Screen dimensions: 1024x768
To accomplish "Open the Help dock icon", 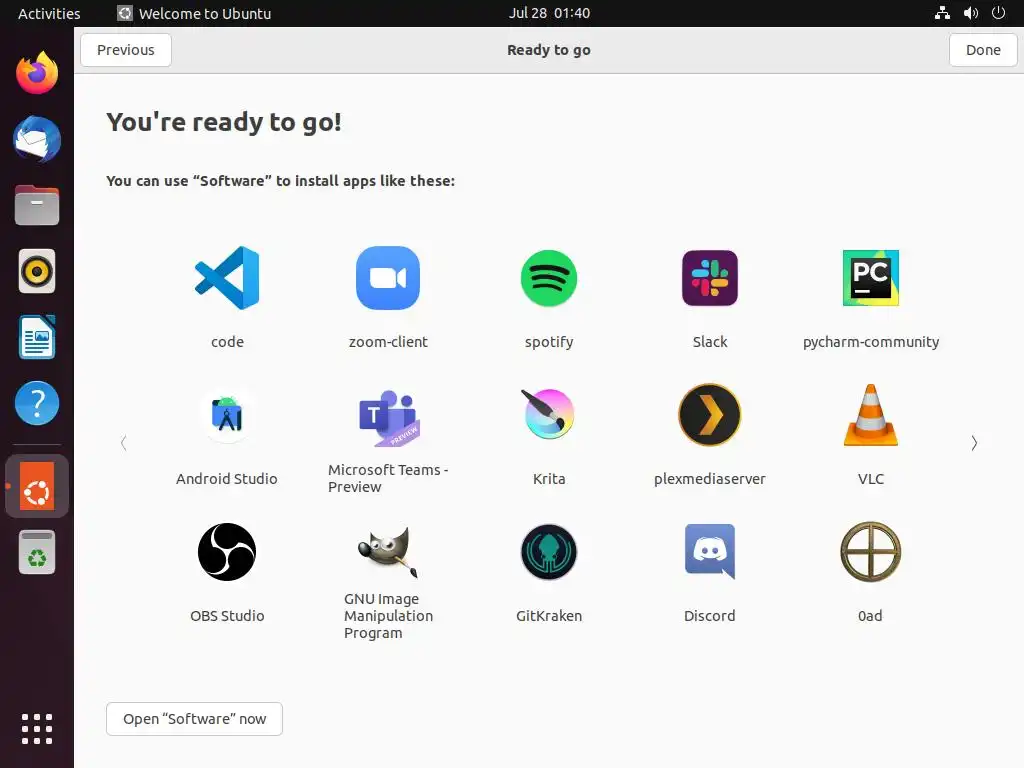I will [37, 403].
